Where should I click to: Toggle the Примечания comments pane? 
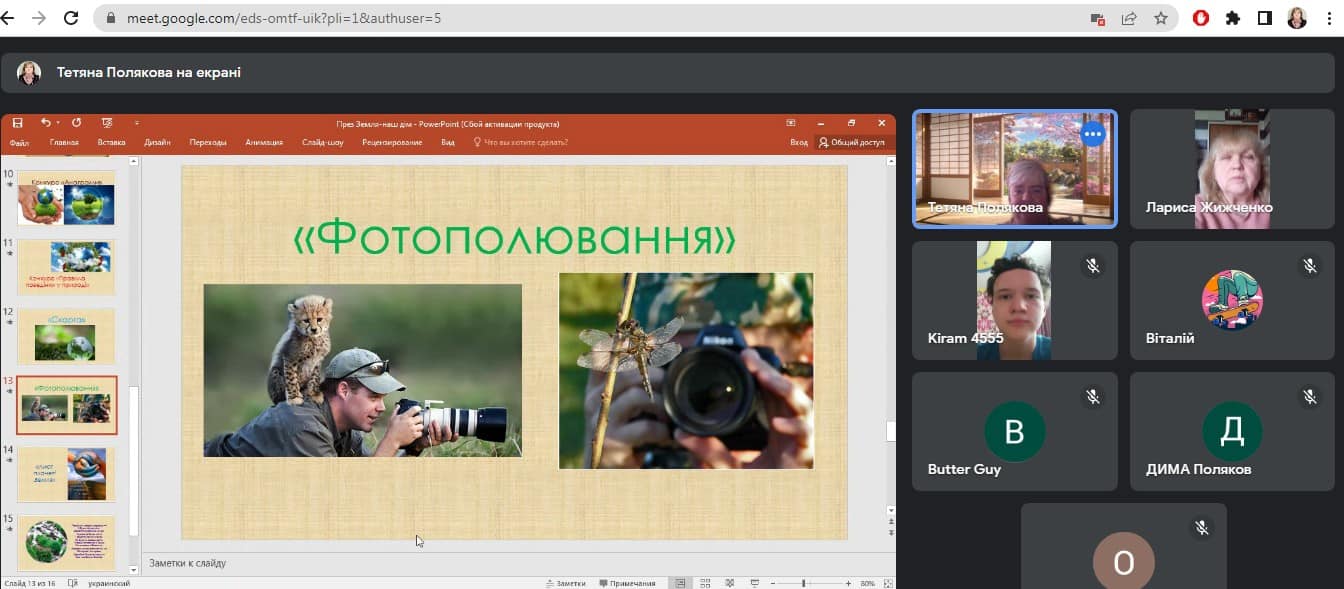pos(627,583)
